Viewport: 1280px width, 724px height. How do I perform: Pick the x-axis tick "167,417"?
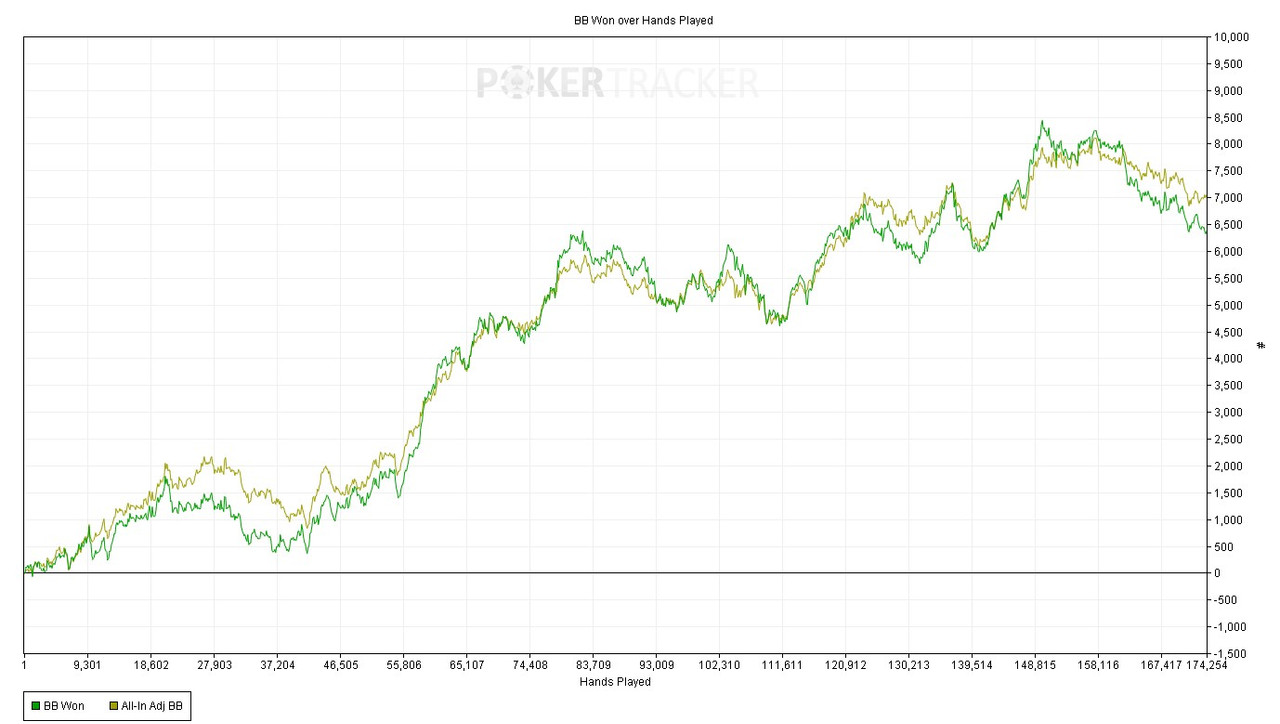[1161, 664]
